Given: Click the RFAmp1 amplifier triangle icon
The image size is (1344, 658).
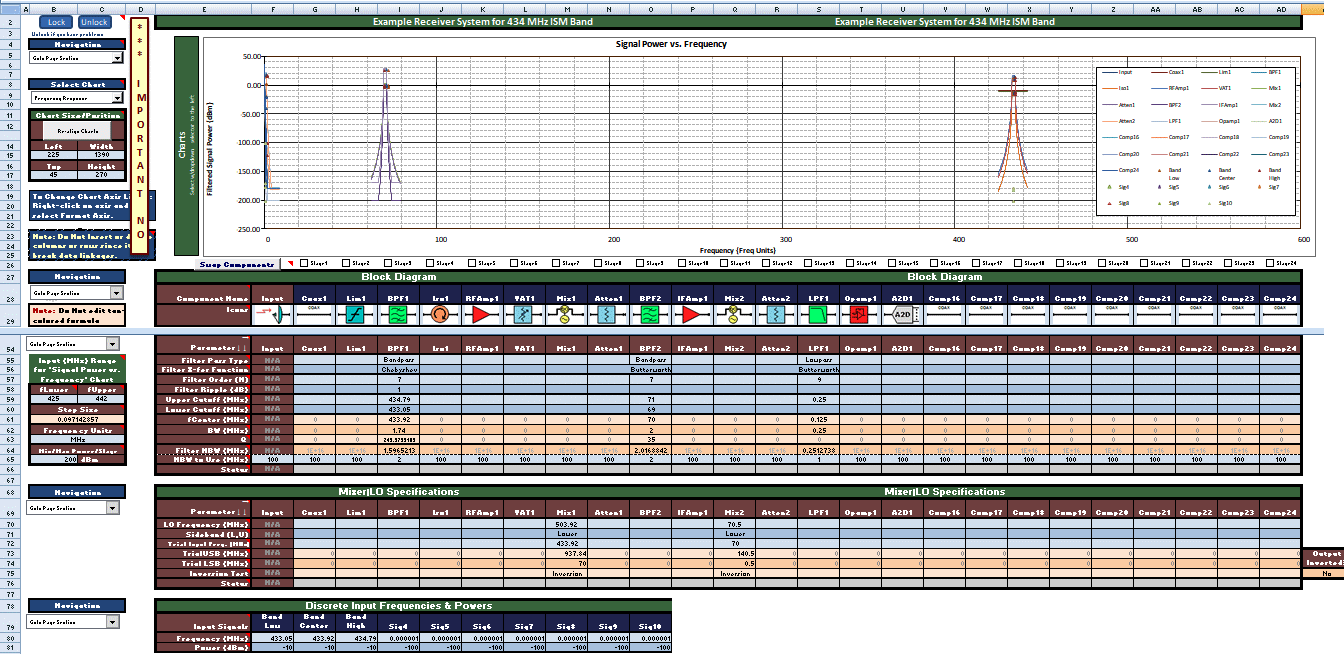Looking at the screenshot, I should tap(482, 315).
